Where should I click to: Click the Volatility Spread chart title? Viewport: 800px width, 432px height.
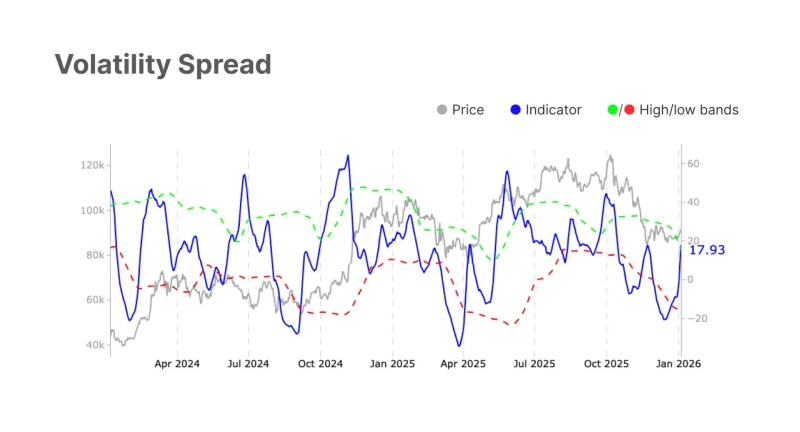coord(163,65)
